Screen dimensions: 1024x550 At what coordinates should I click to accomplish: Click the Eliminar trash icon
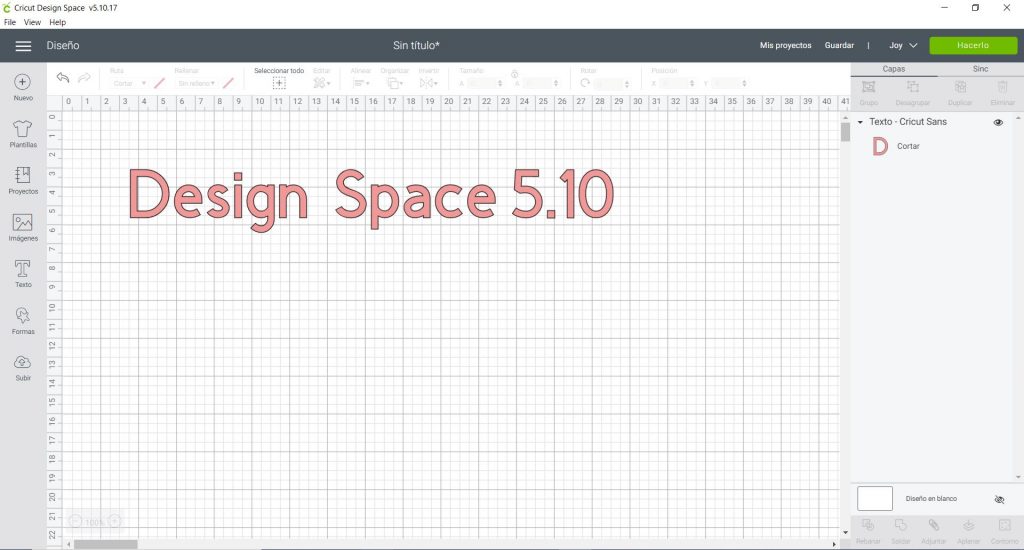click(x=1002, y=87)
